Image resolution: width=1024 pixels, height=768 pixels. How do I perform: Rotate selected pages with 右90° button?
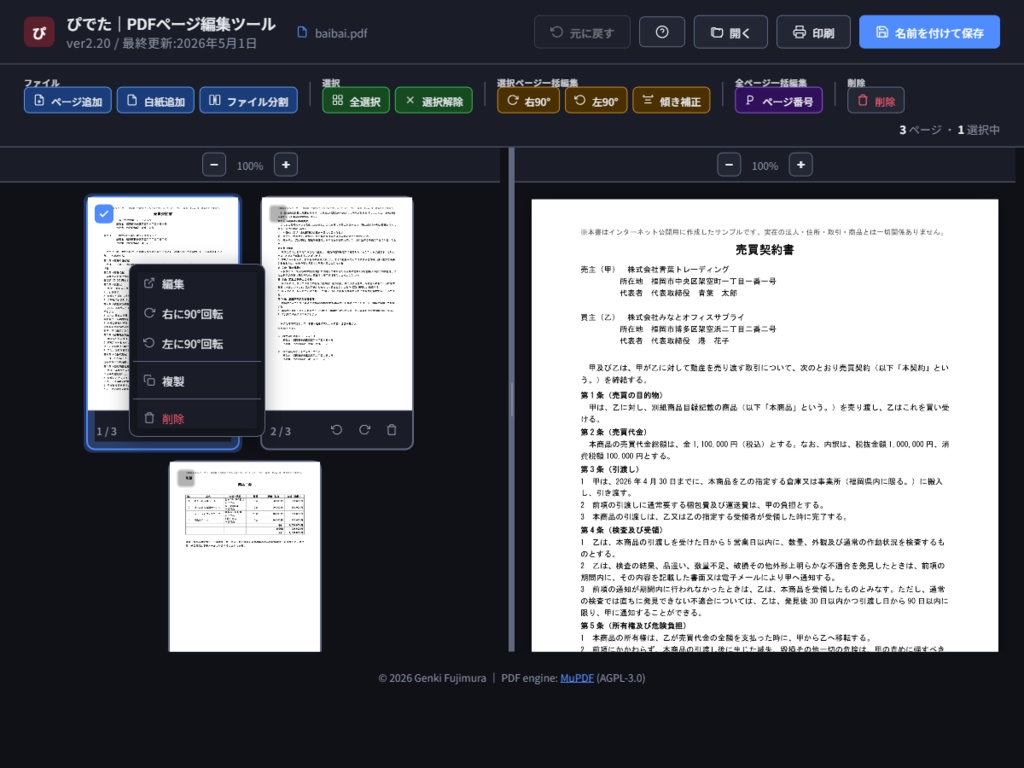point(528,101)
